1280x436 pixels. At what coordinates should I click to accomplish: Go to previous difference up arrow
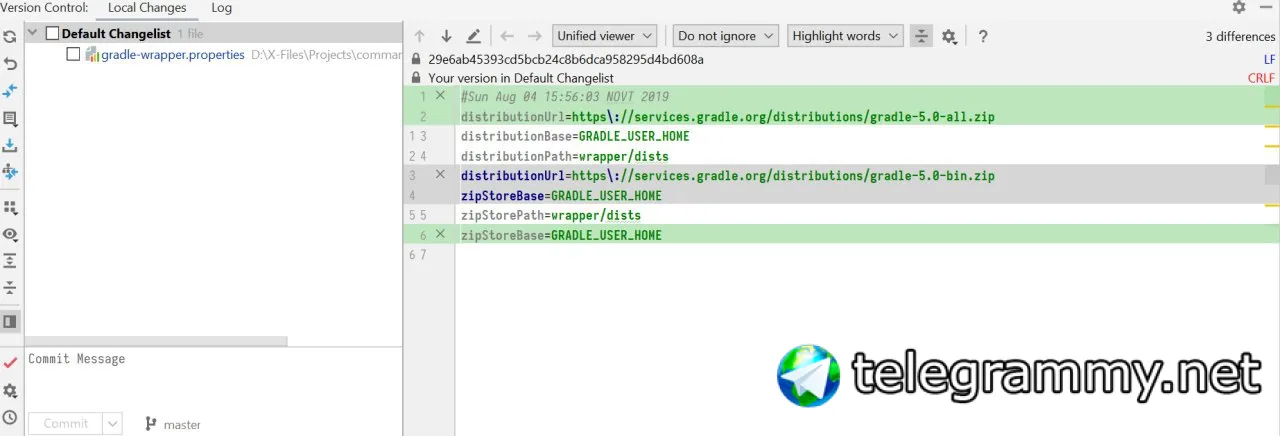(x=420, y=36)
